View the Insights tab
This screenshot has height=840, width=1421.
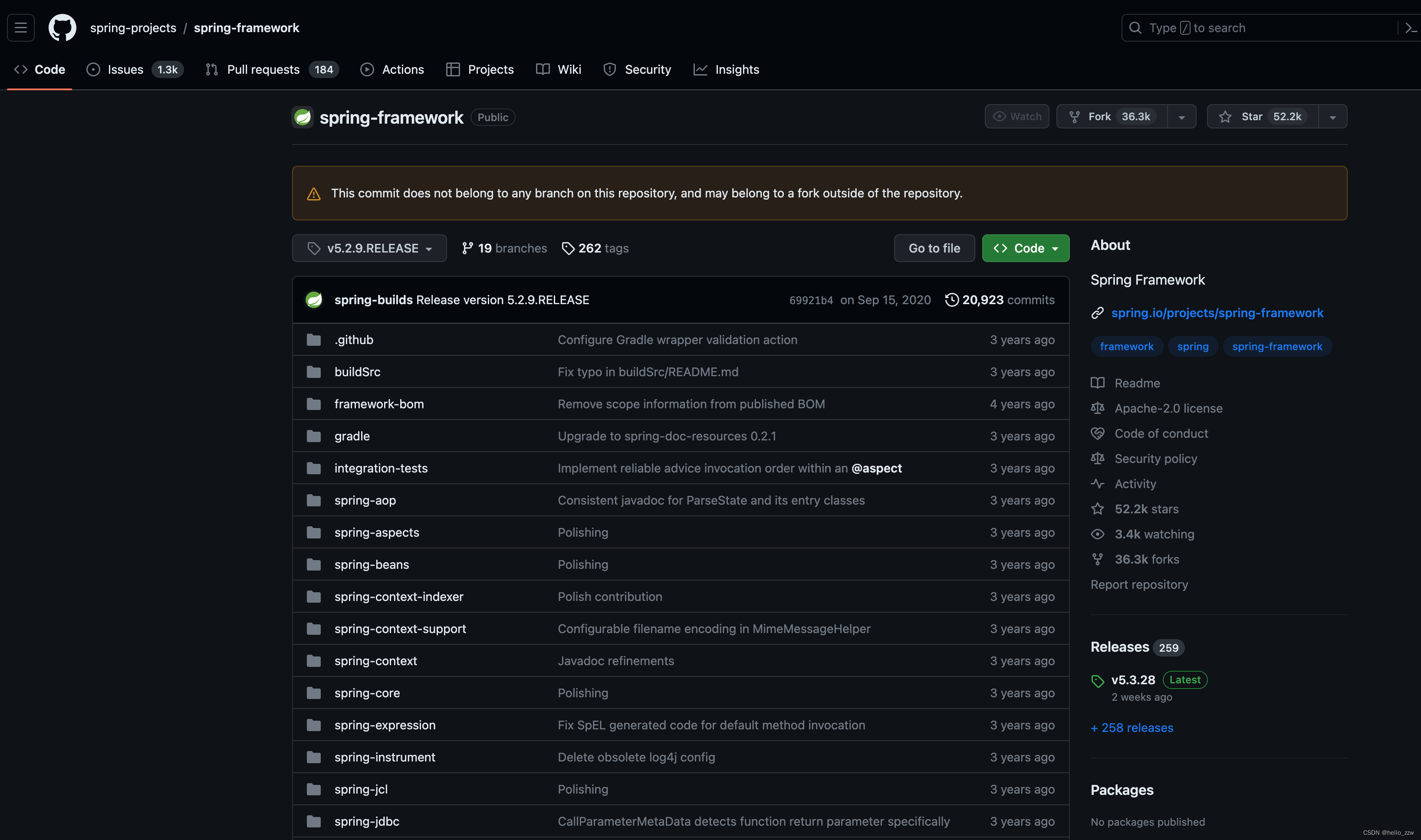click(x=727, y=69)
